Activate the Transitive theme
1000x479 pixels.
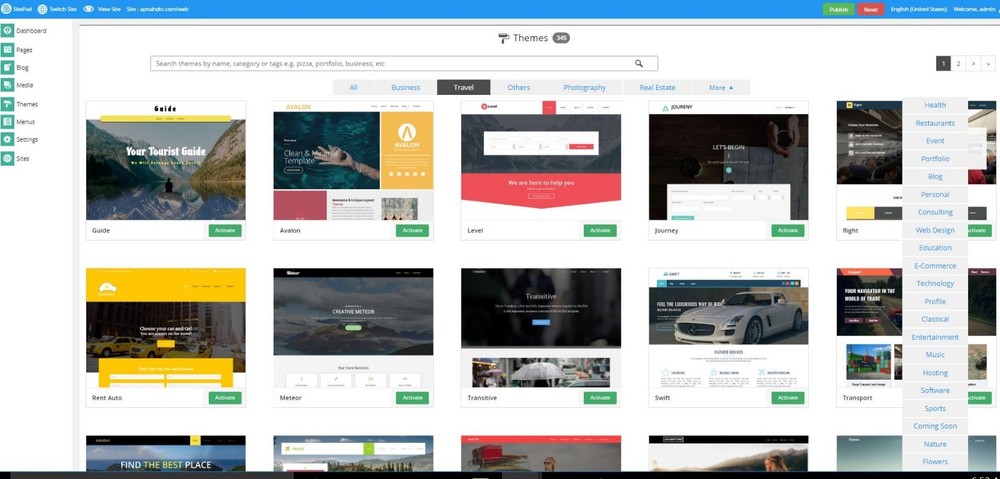click(600, 397)
